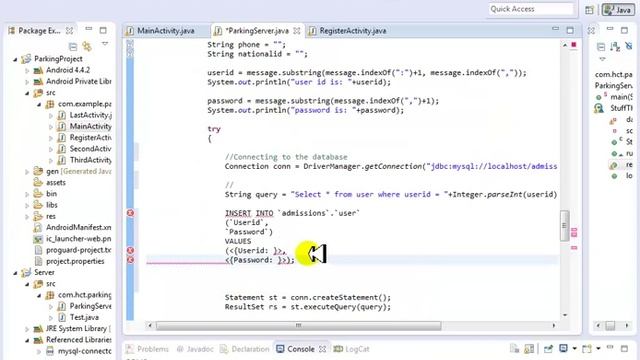
Task: Open Display Selected Console dropdown arrow
Action: [574, 349]
